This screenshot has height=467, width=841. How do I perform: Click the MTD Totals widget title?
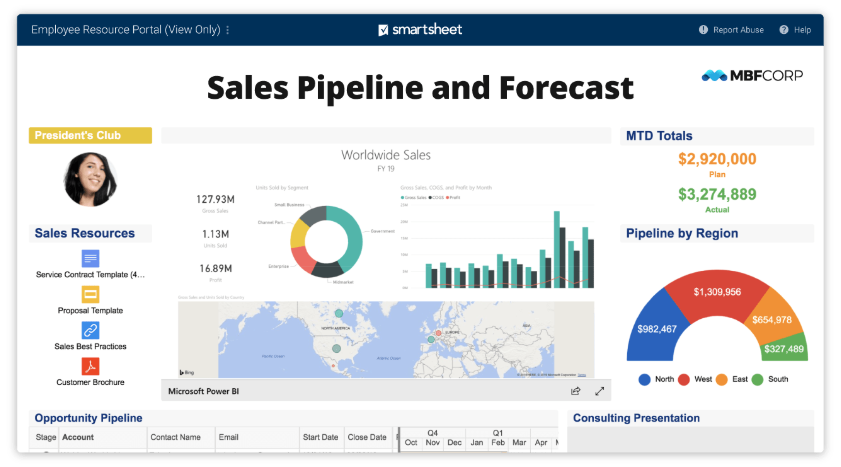coord(659,136)
